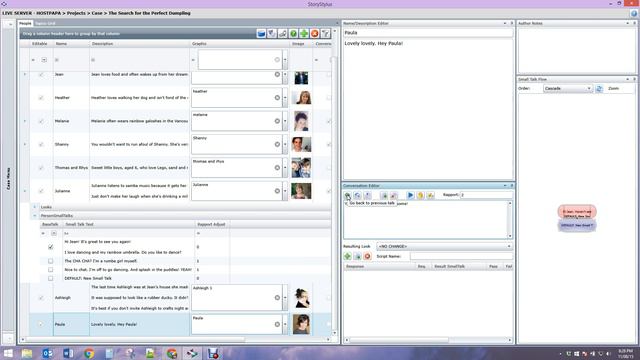The width and height of the screenshot is (640, 360).
Task: Open Heather's Graphic dropdown arrow
Action: tap(285, 98)
